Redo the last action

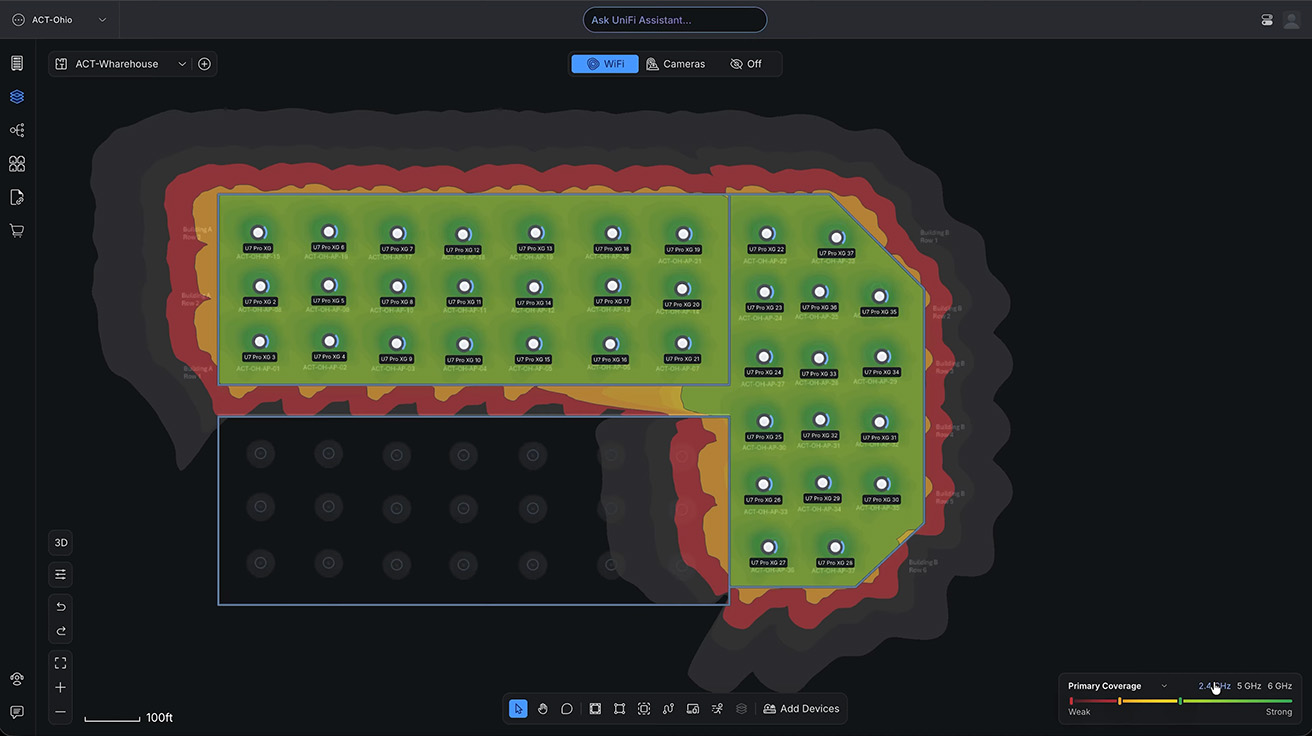click(x=61, y=631)
